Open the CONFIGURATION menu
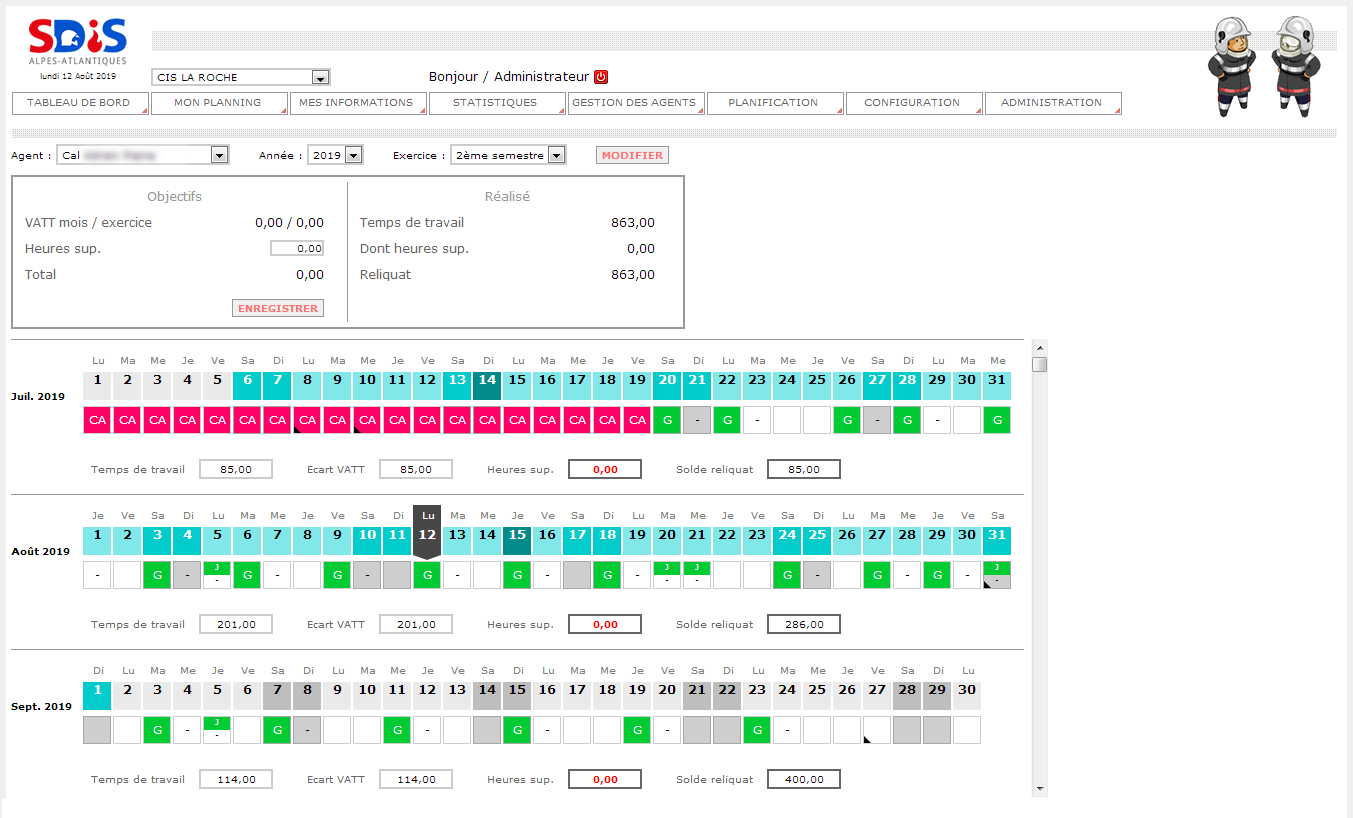The height and width of the screenshot is (818, 1353). [914, 103]
